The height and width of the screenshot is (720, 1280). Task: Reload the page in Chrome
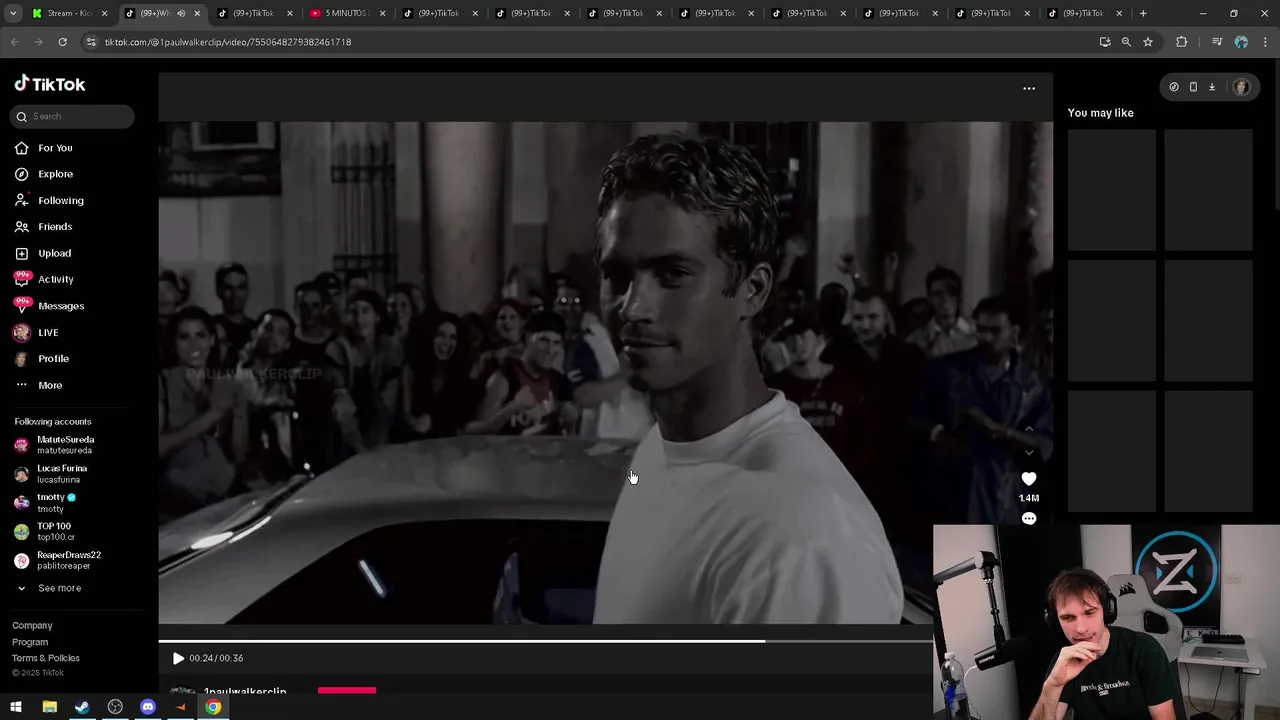62,42
